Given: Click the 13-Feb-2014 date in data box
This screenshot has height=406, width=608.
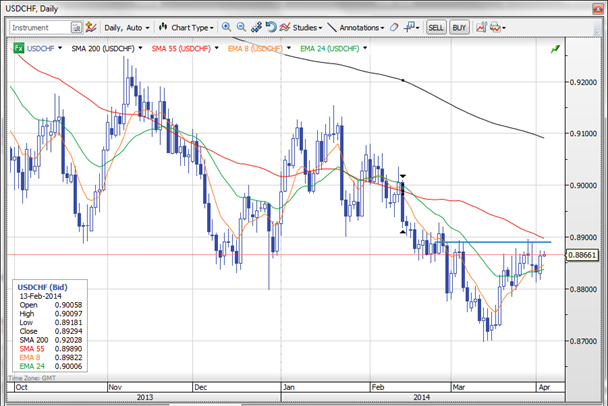Looking at the screenshot, I should tap(41, 296).
